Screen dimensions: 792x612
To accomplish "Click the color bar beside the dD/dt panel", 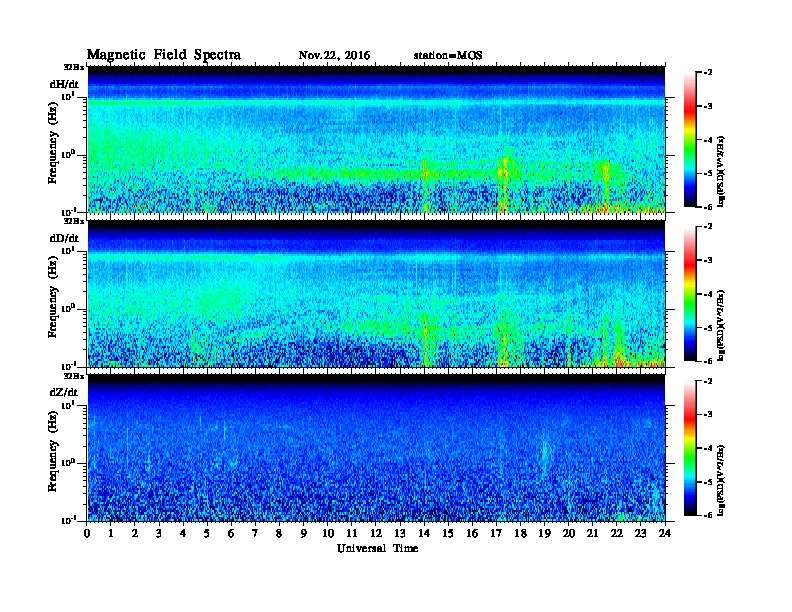I will tap(689, 293).
